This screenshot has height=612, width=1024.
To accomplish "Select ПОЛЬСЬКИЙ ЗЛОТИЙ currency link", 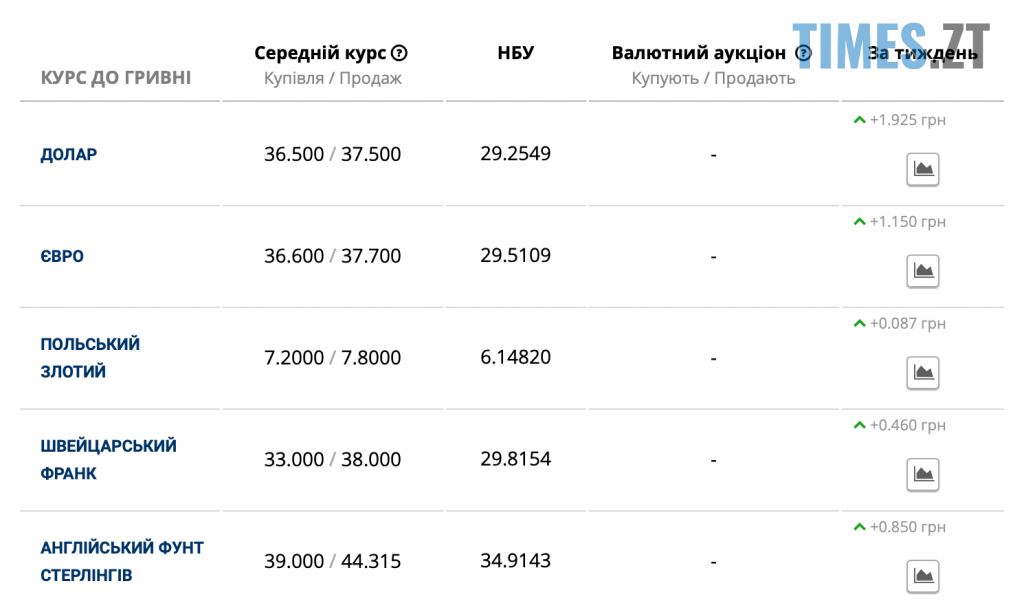I will 90,358.
